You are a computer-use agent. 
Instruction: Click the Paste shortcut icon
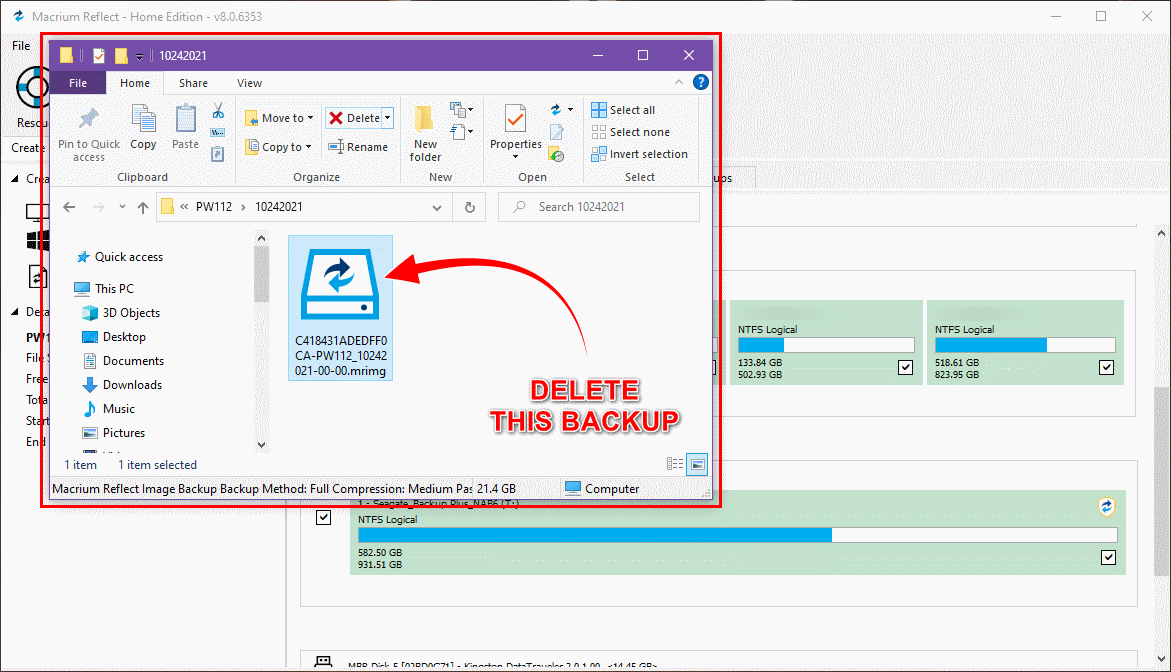coord(217,154)
